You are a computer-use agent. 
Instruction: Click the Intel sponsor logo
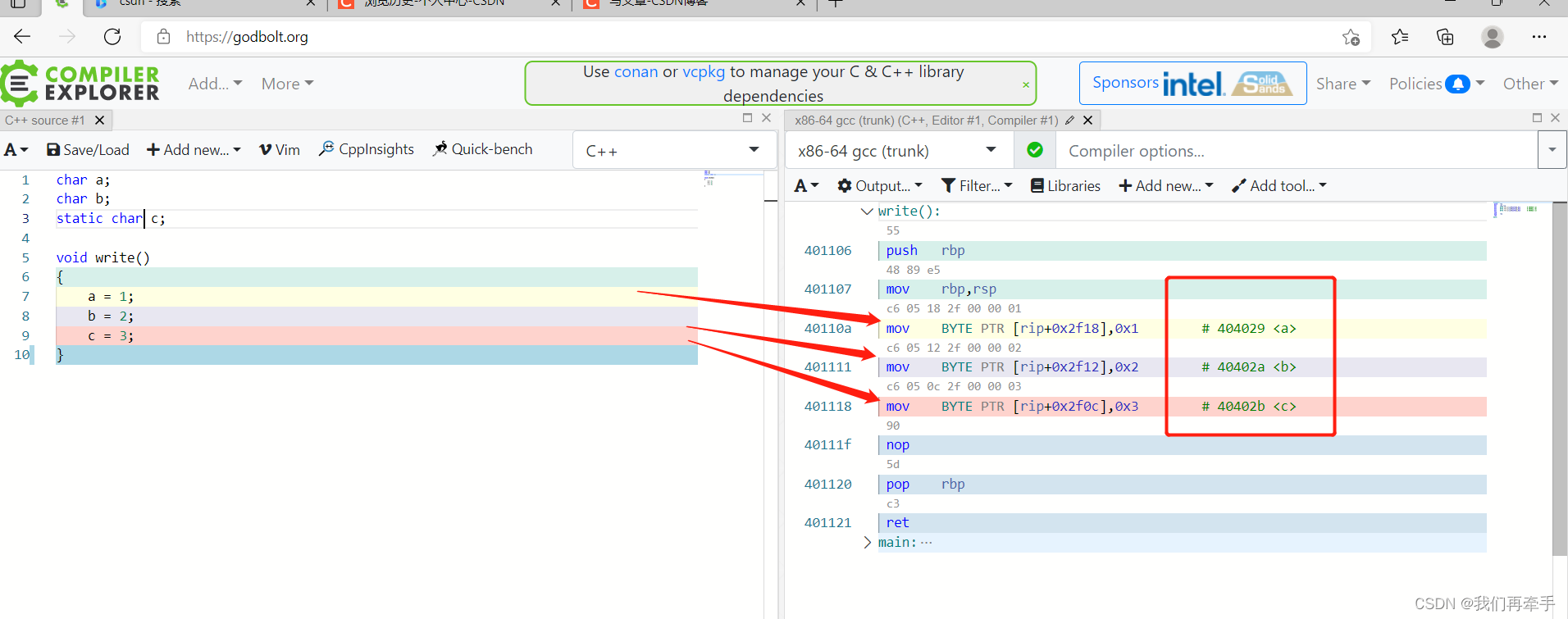[1194, 83]
